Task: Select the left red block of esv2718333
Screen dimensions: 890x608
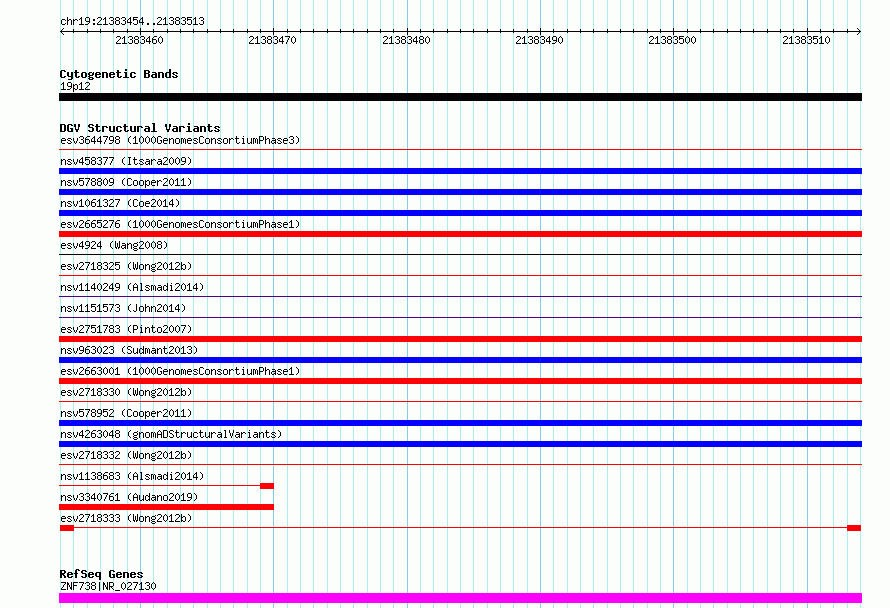Action: click(67, 528)
